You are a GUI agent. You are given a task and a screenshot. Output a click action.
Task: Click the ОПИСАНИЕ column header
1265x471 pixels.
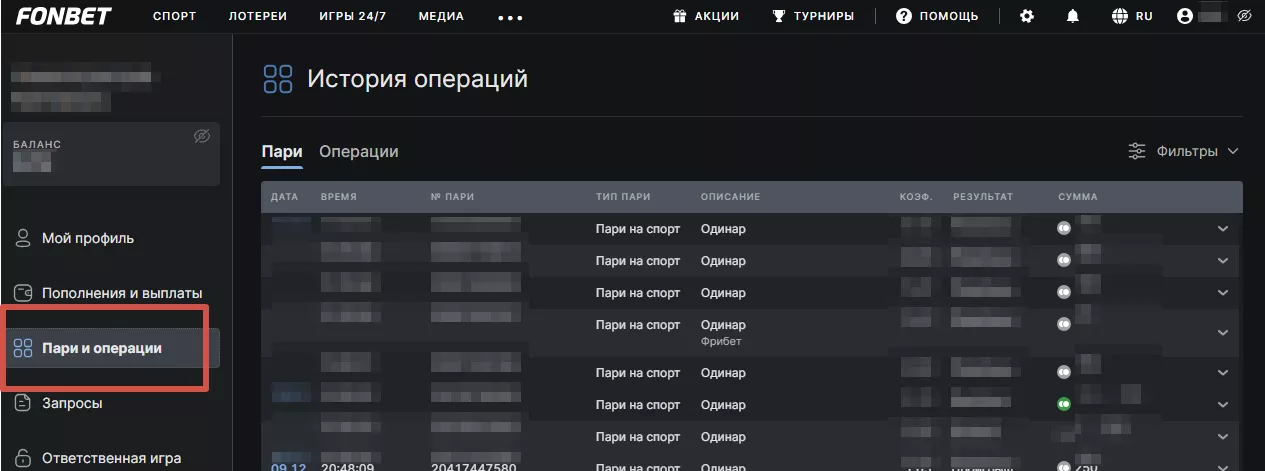click(x=730, y=196)
